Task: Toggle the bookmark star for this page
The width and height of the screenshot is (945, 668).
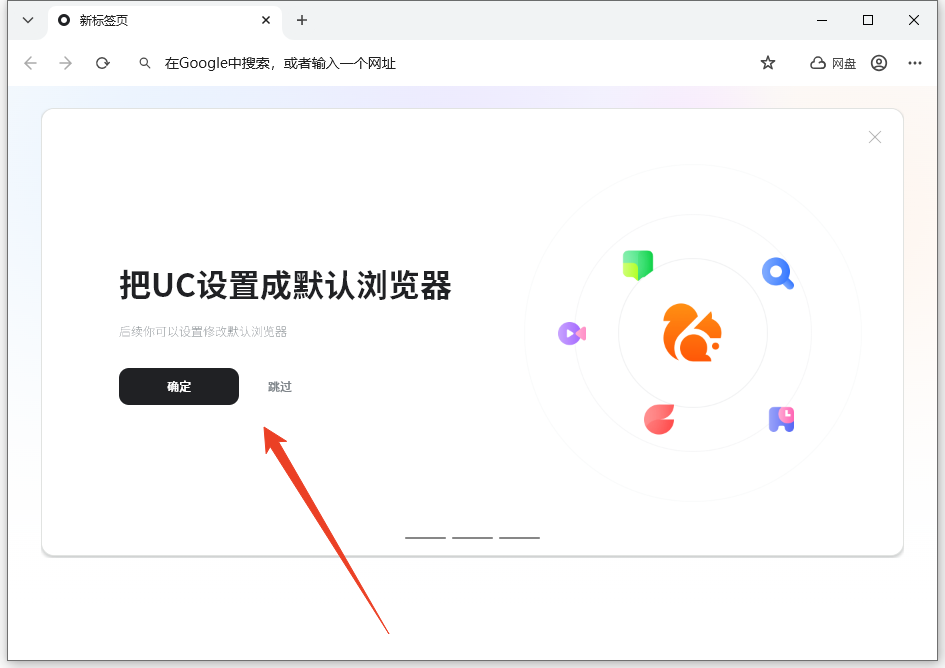Action: (x=767, y=62)
